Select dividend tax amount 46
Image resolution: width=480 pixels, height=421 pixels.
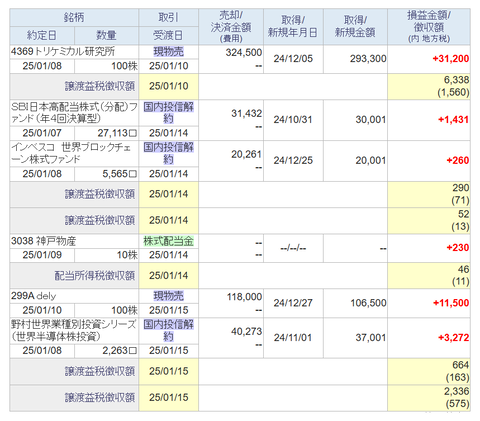click(463, 269)
